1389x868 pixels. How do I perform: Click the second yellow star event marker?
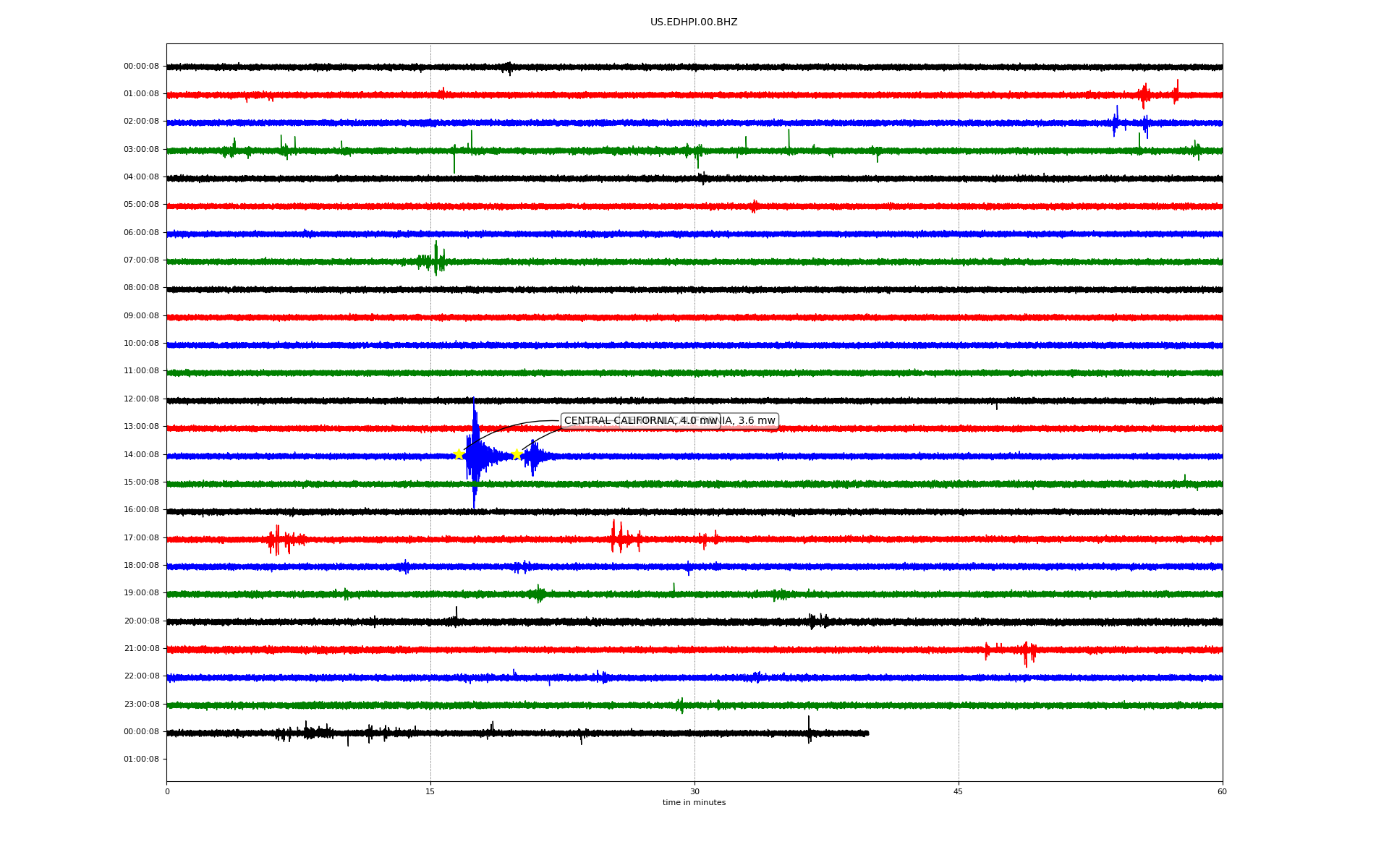click(x=517, y=454)
